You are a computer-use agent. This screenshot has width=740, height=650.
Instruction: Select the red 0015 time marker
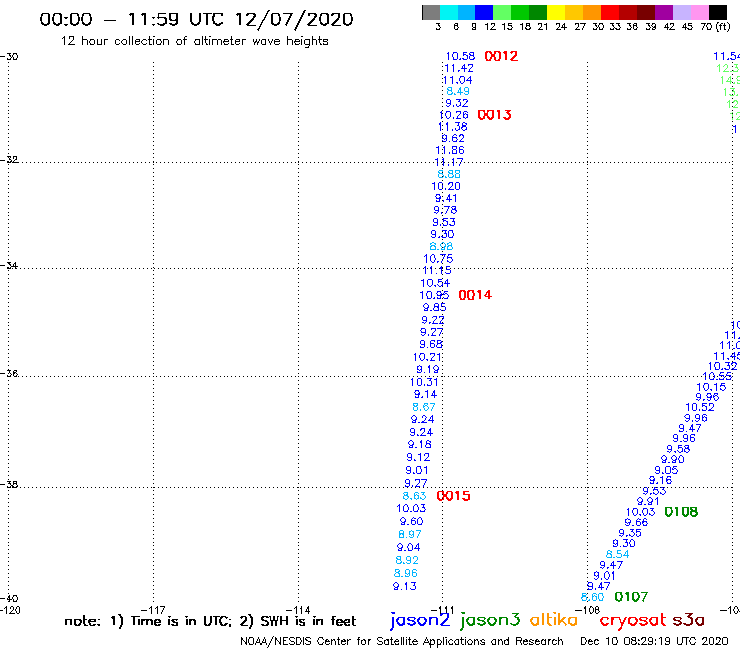tap(453, 496)
